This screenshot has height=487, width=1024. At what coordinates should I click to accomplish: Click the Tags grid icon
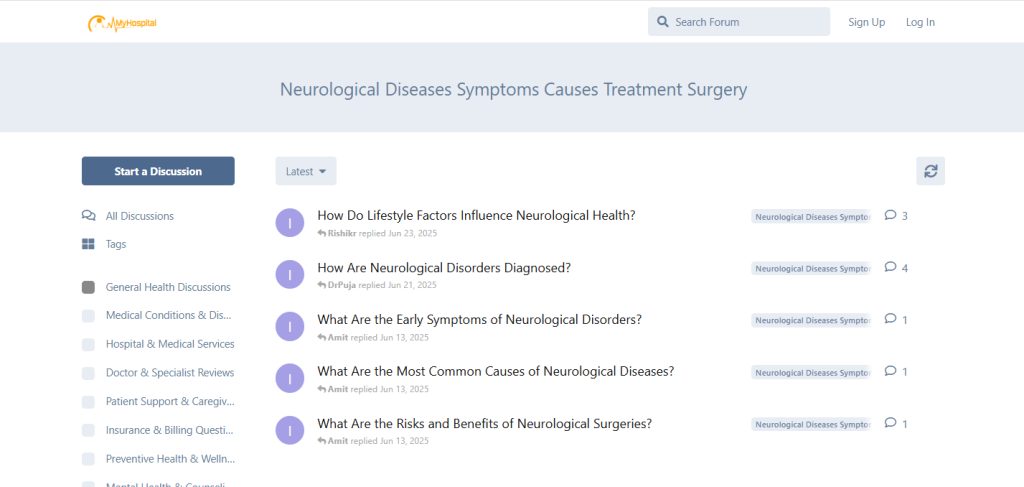(x=88, y=244)
